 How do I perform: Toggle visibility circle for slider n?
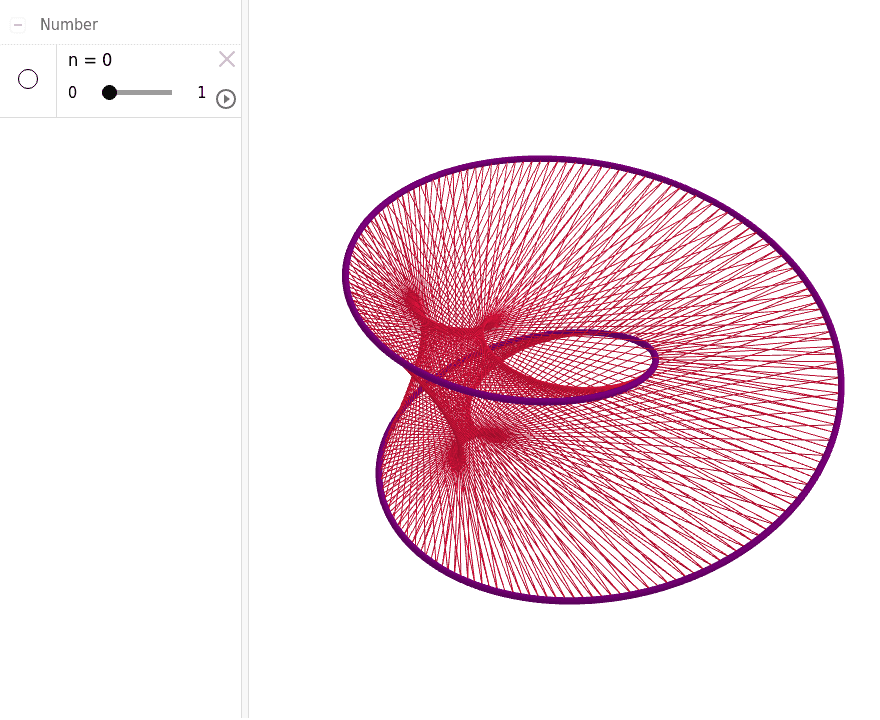28,79
